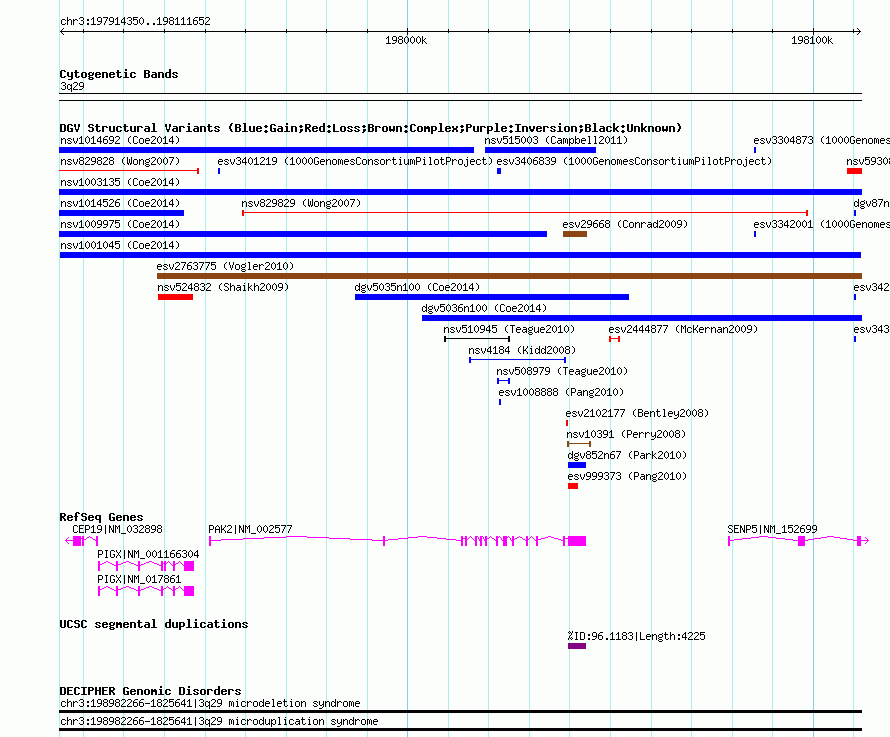Select the PAK2|NM_002577 gene label
The image size is (890, 737).
[x=250, y=529]
